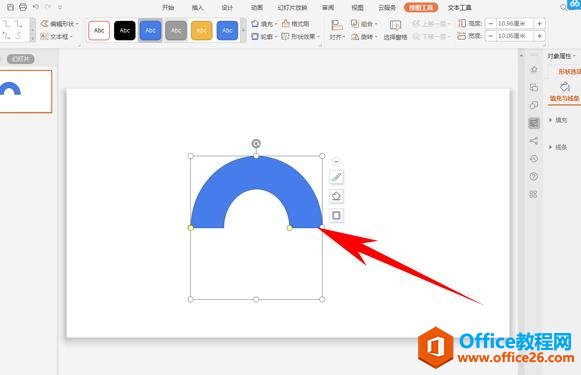The width and height of the screenshot is (581, 375).
Task: Increase height with the plus stepper
Action: coord(540,23)
